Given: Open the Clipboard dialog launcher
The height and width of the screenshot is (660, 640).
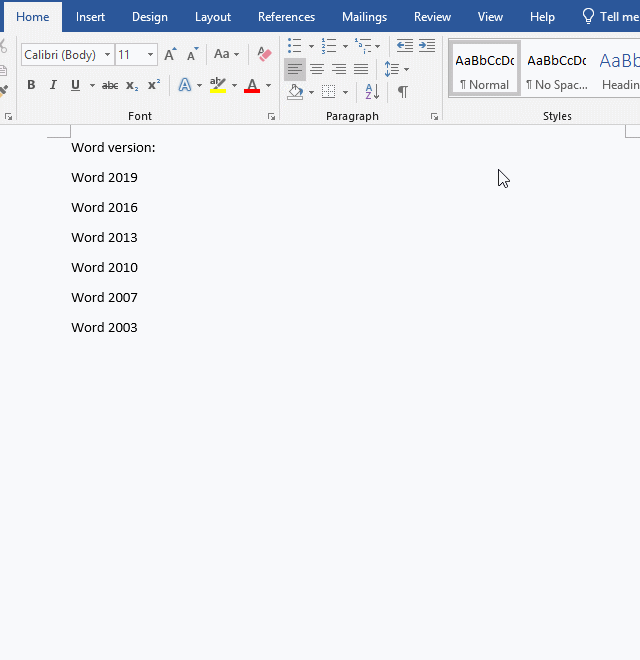Looking at the screenshot, I should (8, 117).
